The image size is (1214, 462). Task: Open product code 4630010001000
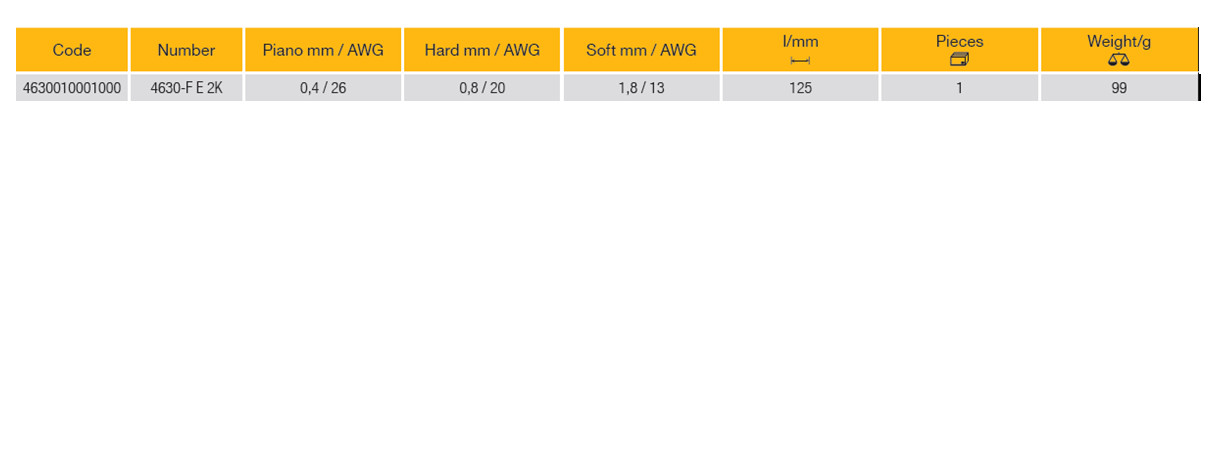[x=72, y=88]
